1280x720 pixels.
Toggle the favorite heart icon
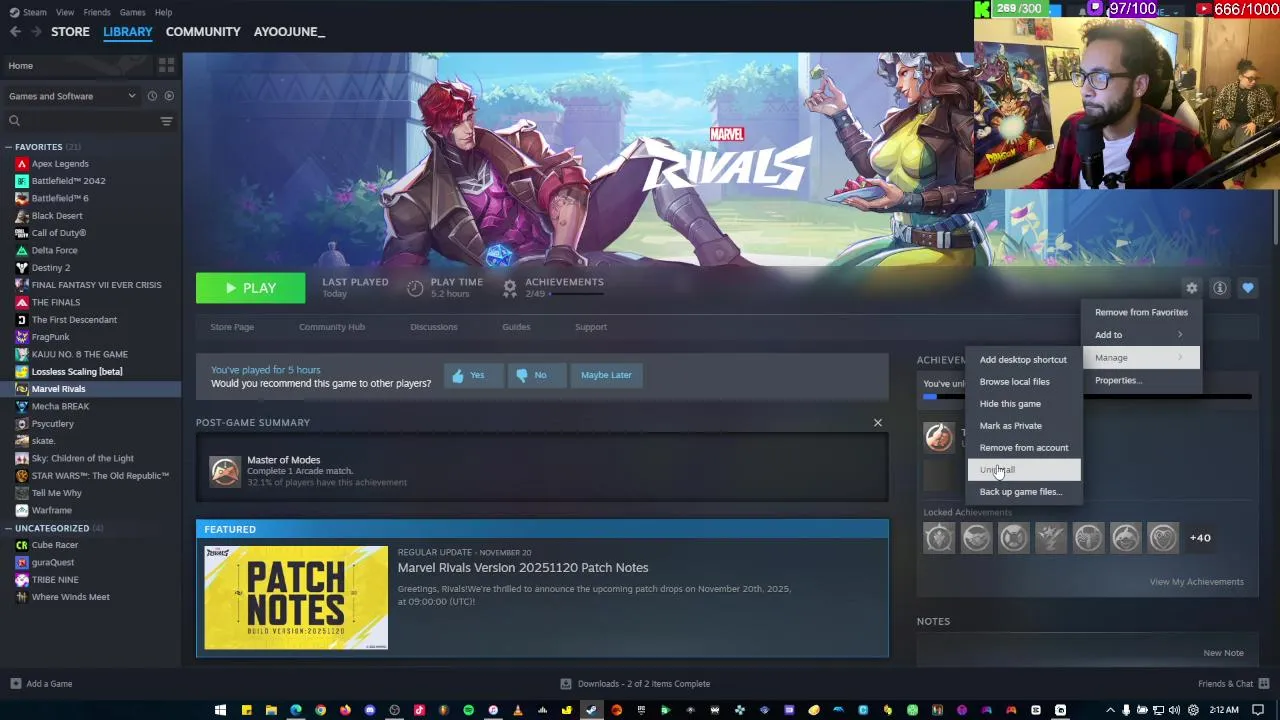pos(1247,288)
